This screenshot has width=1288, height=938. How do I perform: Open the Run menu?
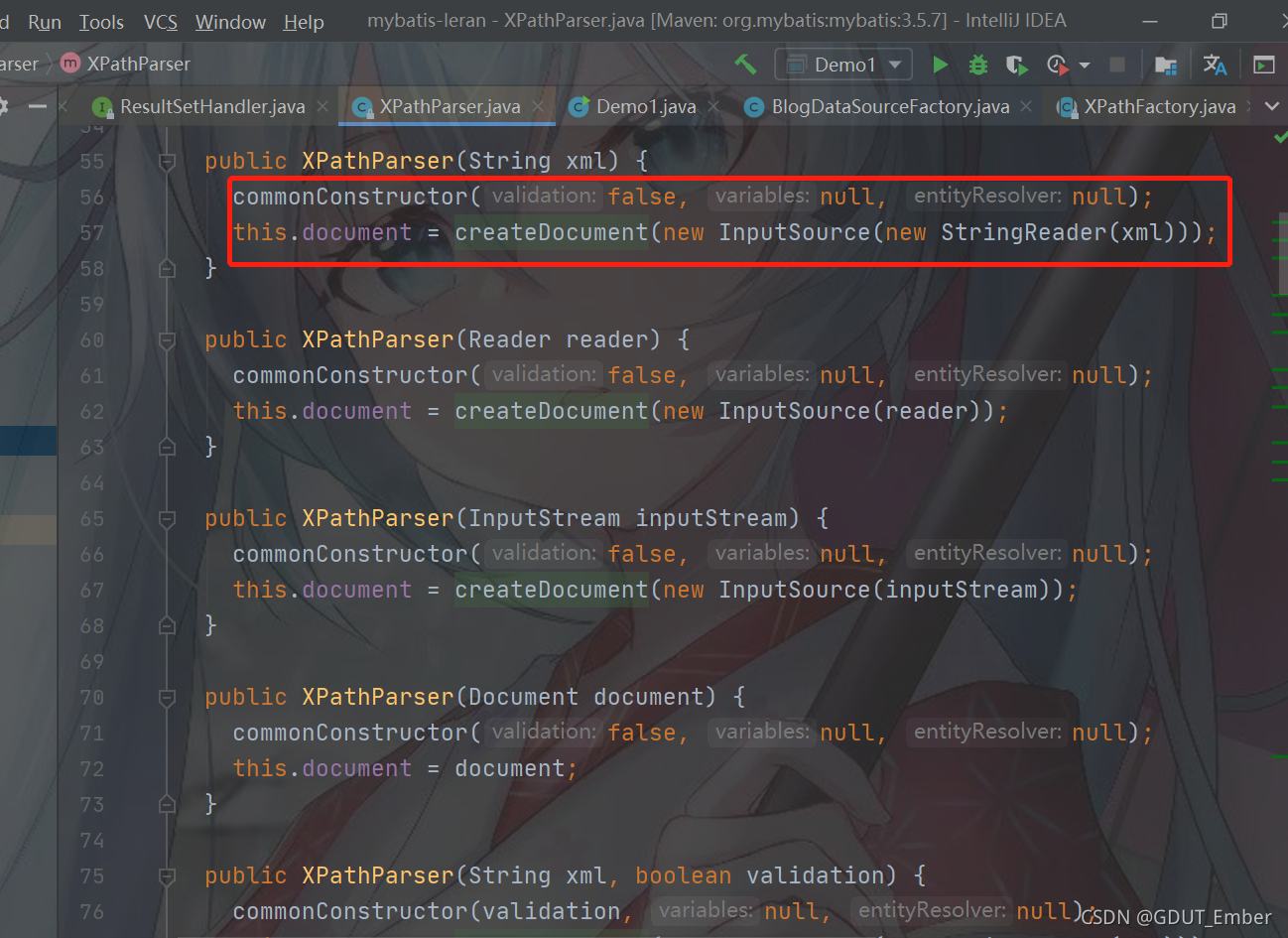tap(45, 21)
